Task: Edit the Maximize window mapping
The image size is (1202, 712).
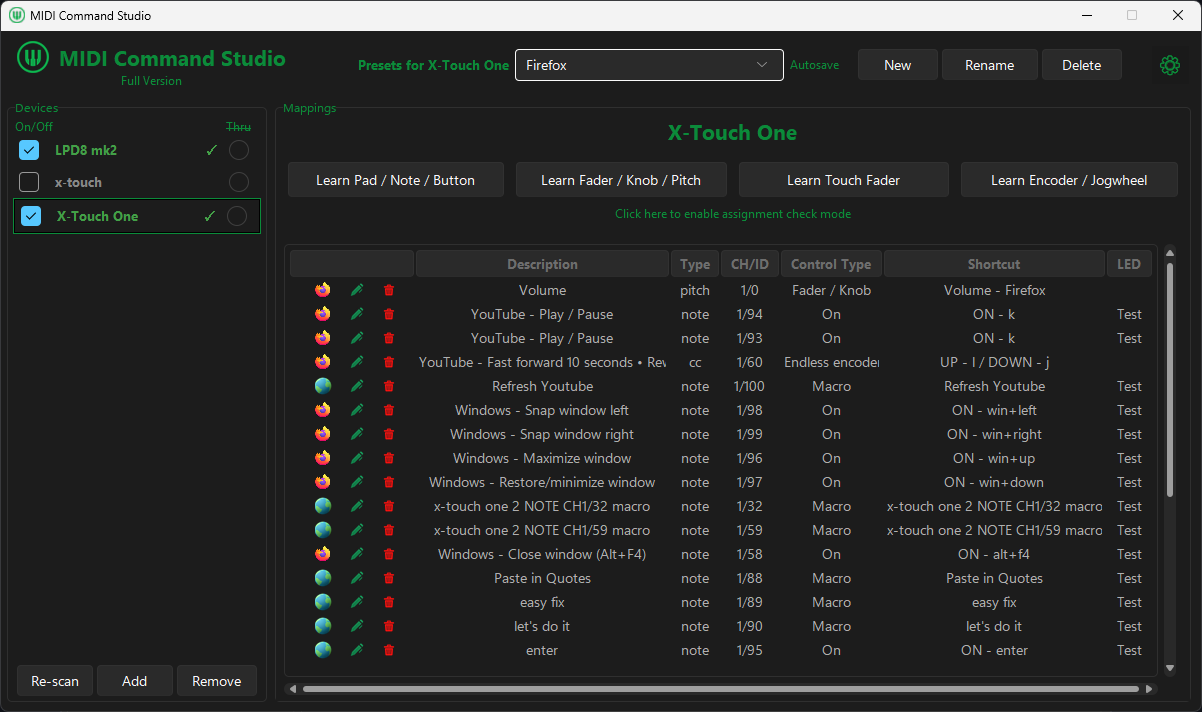Action: click(357, 458)
